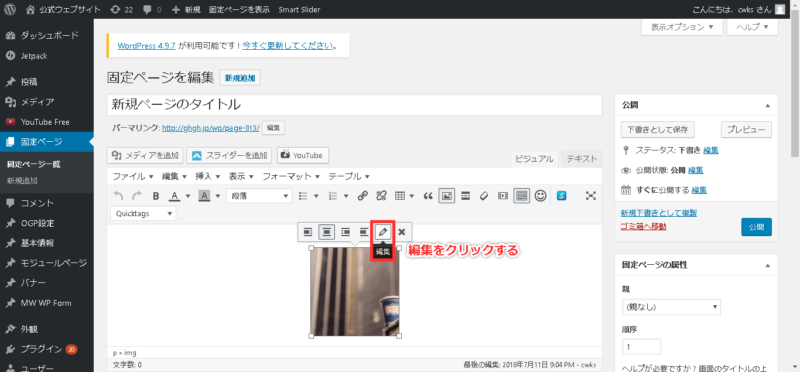Click the blue Smart Slider toolbar icon
The width and height of the screenshot is (800, 372).
coord(562,195)
